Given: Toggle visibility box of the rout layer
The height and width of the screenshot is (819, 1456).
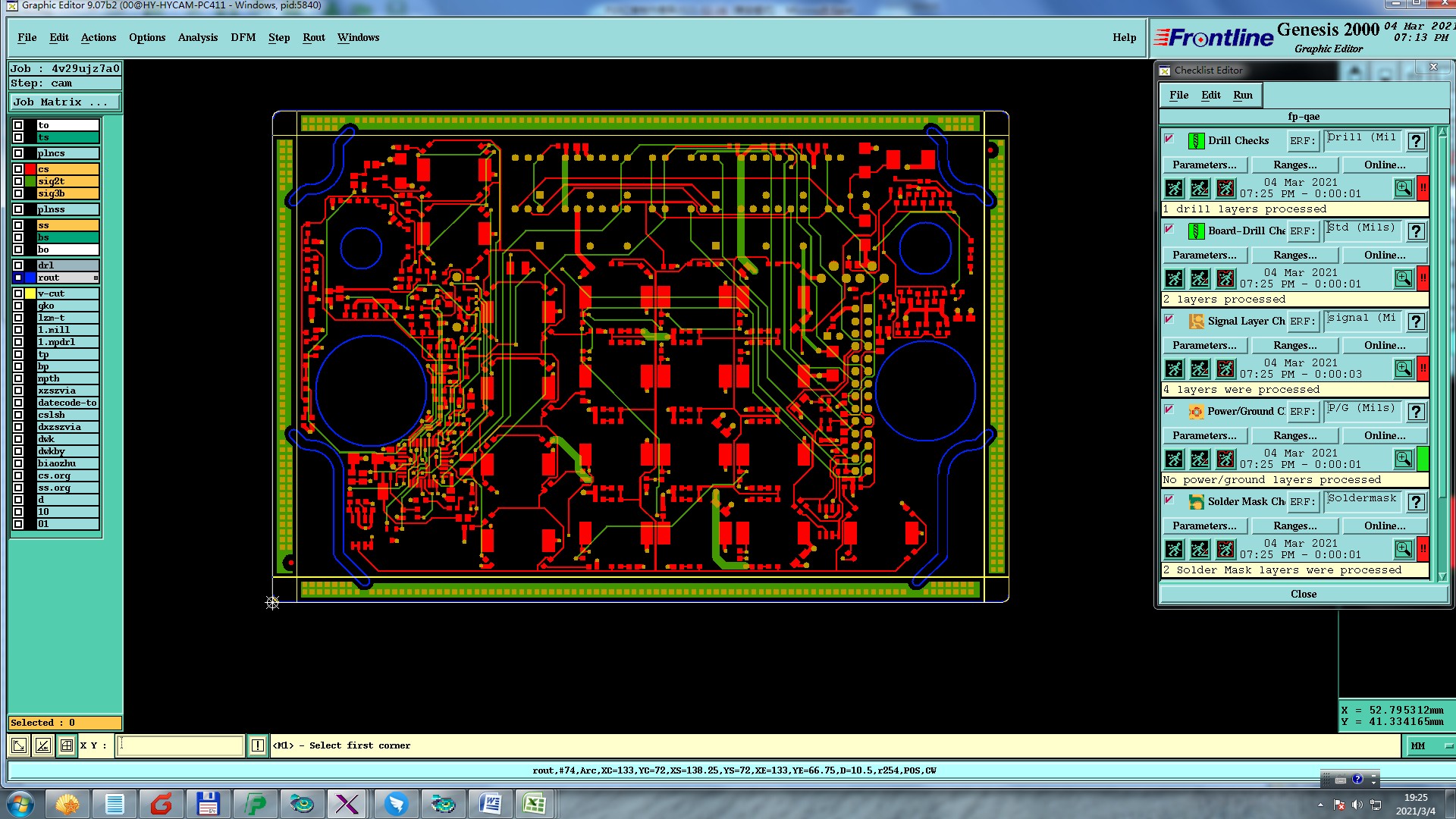Looking at the screenshot, I should [x=18, y=278].
